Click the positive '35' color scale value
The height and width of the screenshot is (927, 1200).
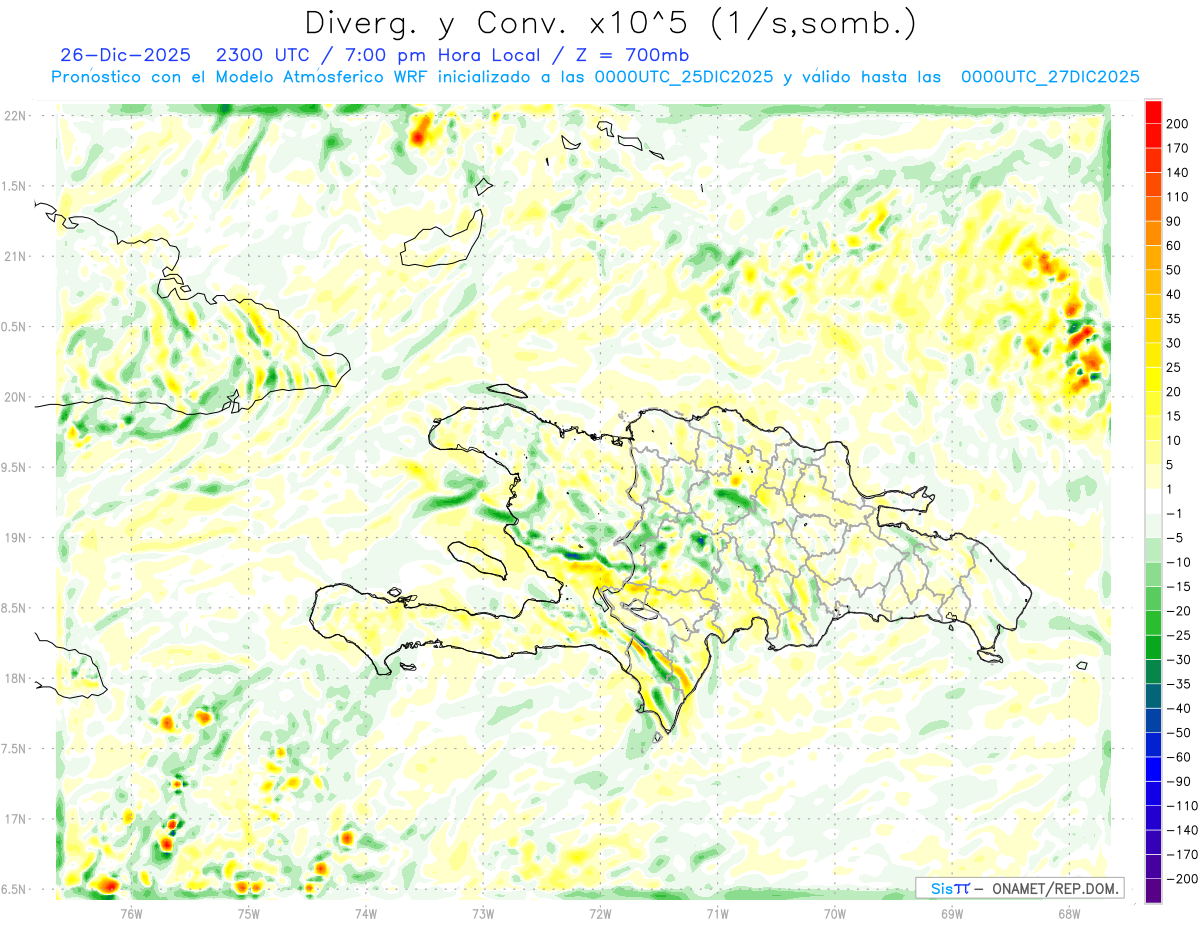point(1174,319)
